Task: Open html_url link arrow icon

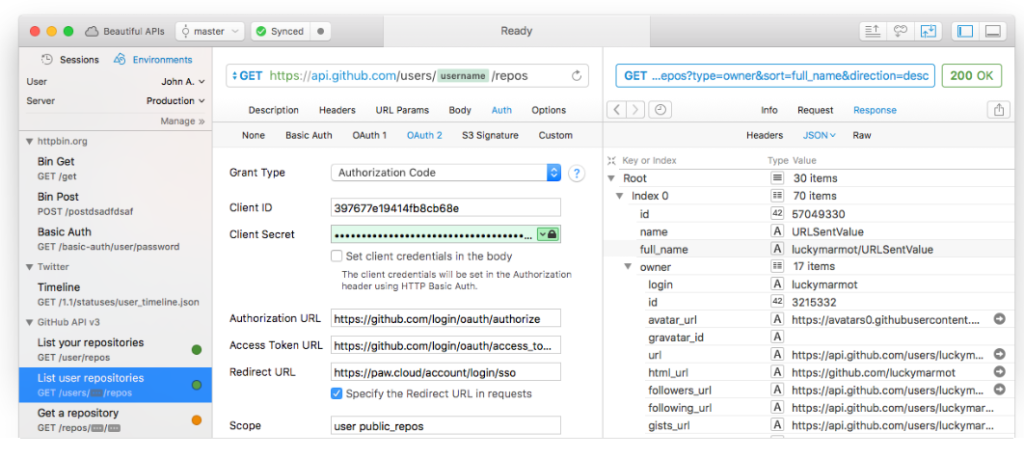Action: 999,372
